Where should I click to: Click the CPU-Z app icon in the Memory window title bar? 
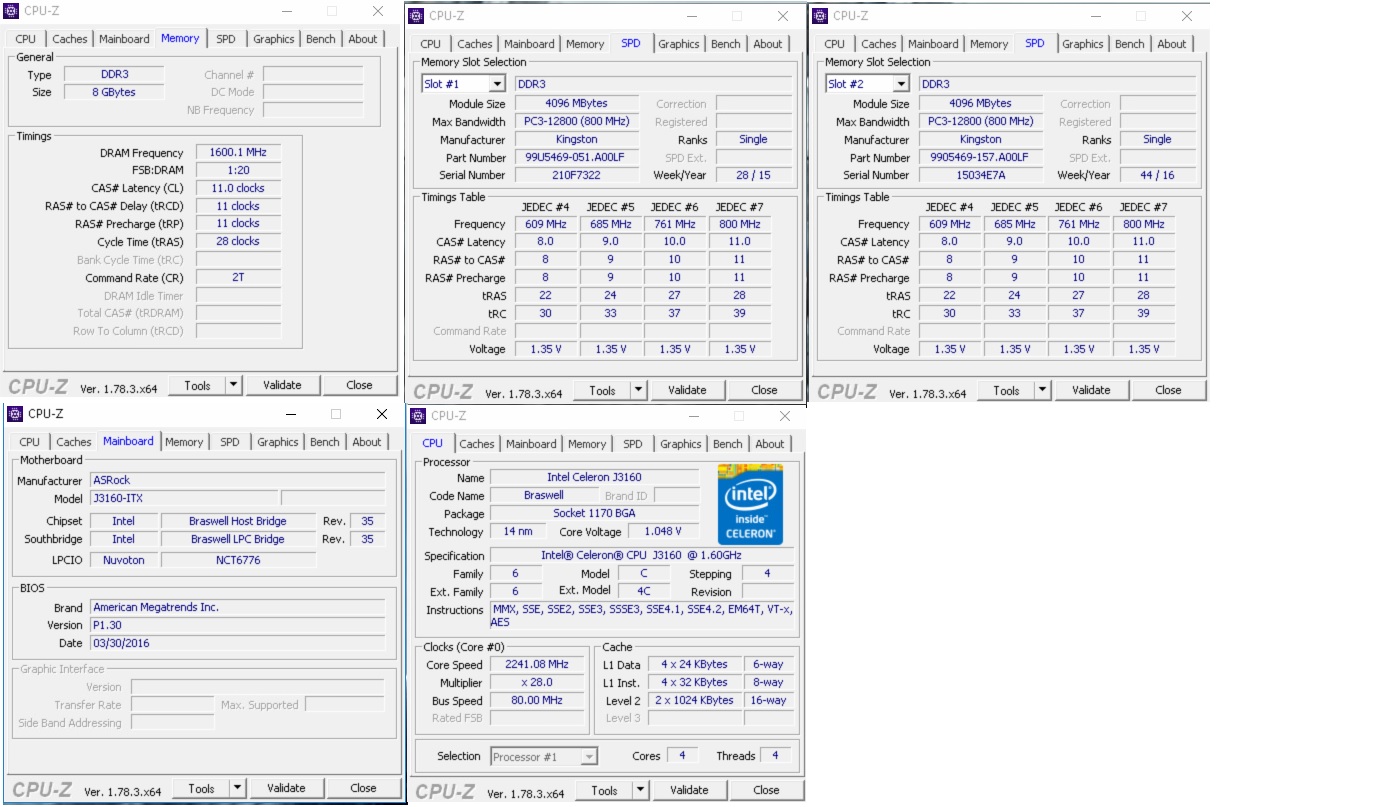coord(12,11)
